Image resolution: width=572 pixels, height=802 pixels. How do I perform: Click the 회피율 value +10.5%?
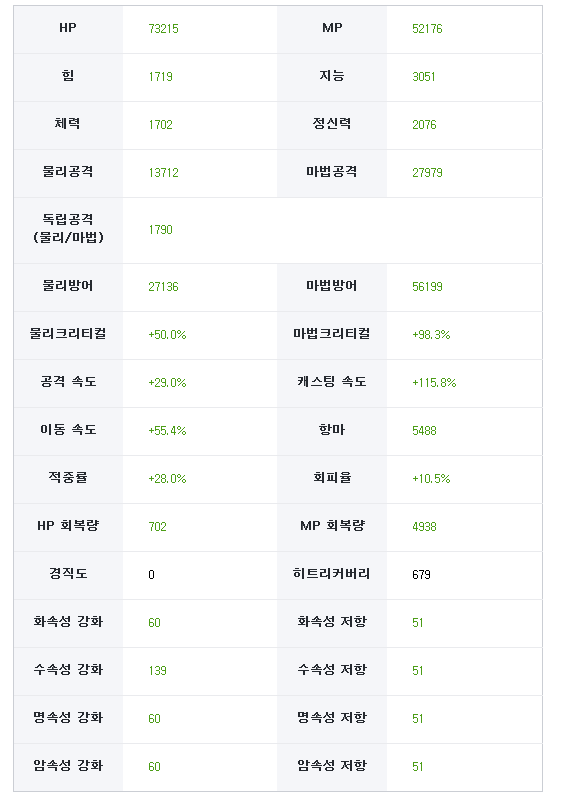click(431, 479)
